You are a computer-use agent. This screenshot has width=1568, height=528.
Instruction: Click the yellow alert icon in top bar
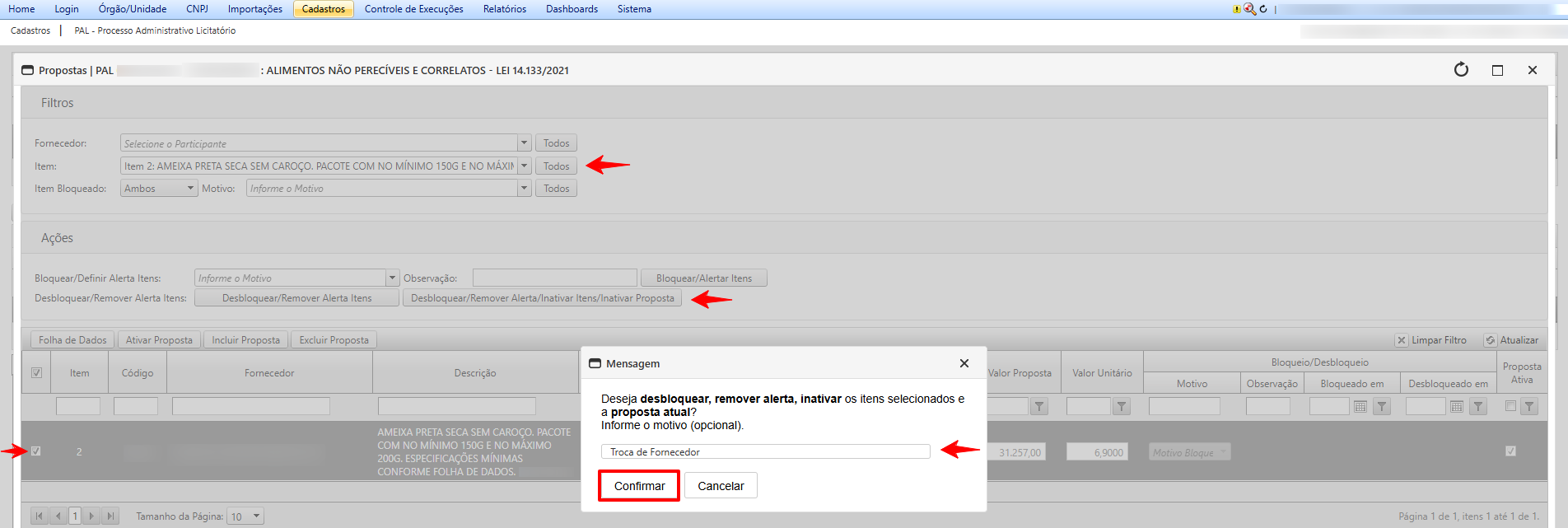(1236, 9)
